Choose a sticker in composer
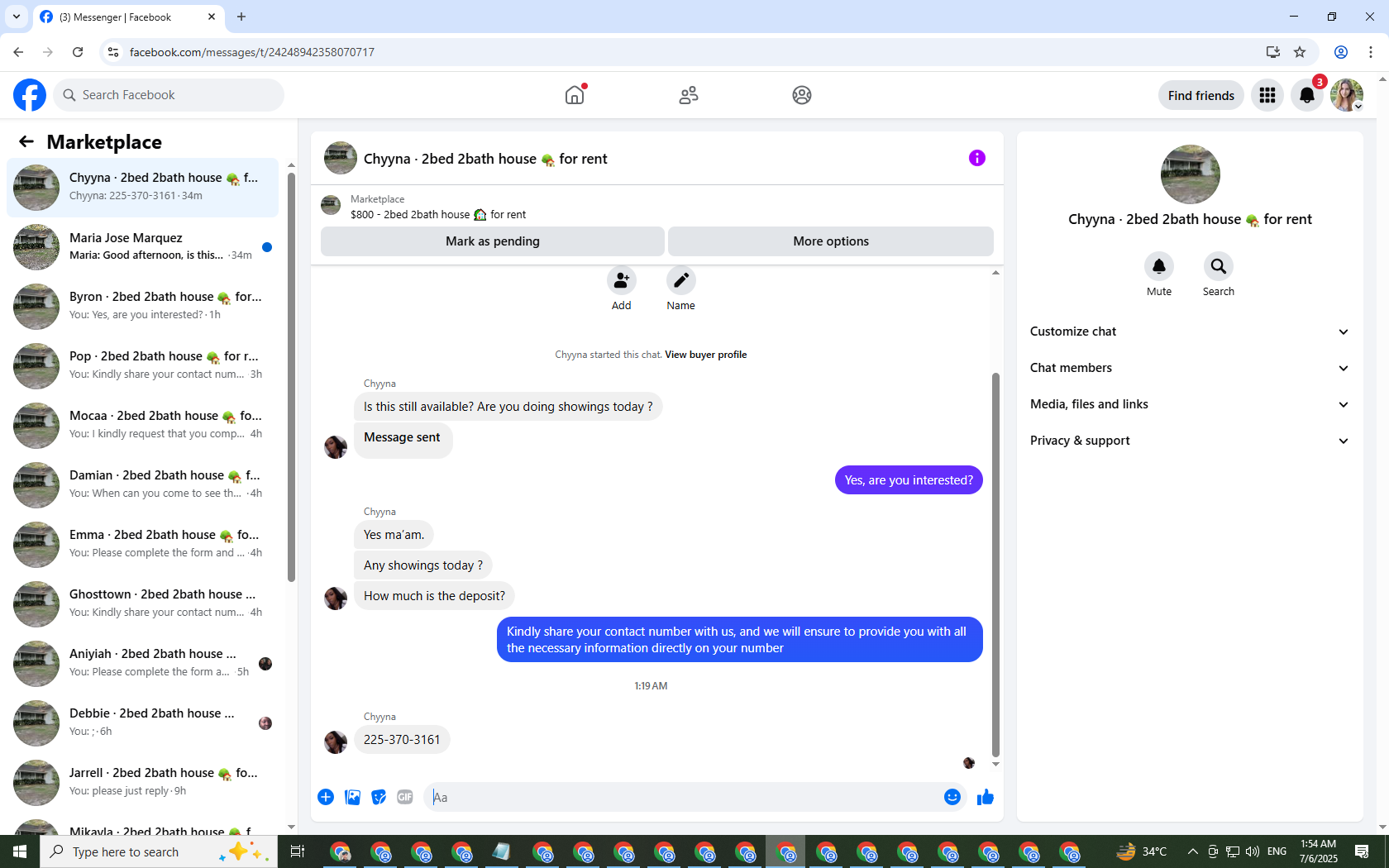The width and height of the screenshot is (1389, 868). [x=379, y=797]
